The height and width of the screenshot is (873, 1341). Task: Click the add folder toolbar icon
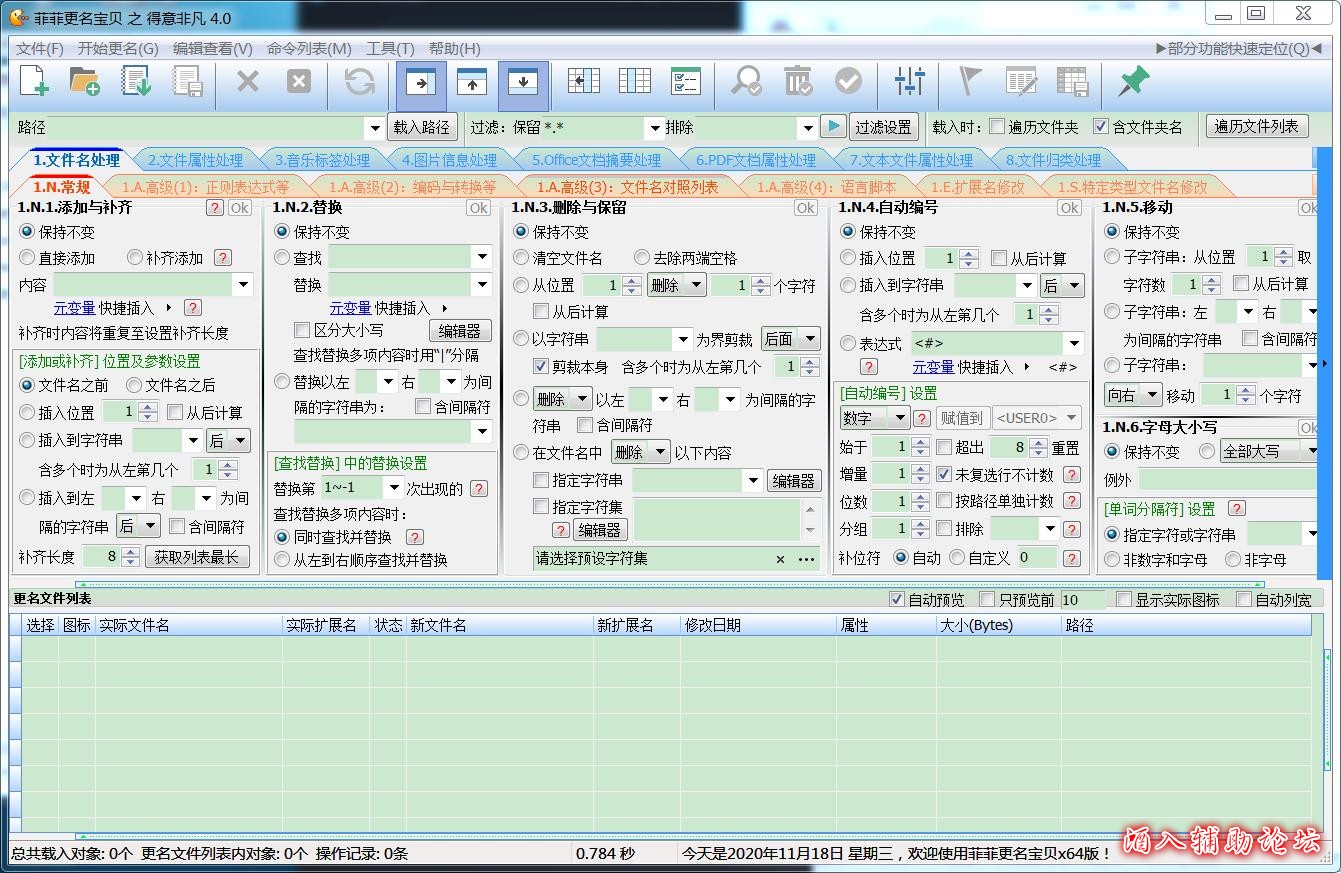coord(85,82)
